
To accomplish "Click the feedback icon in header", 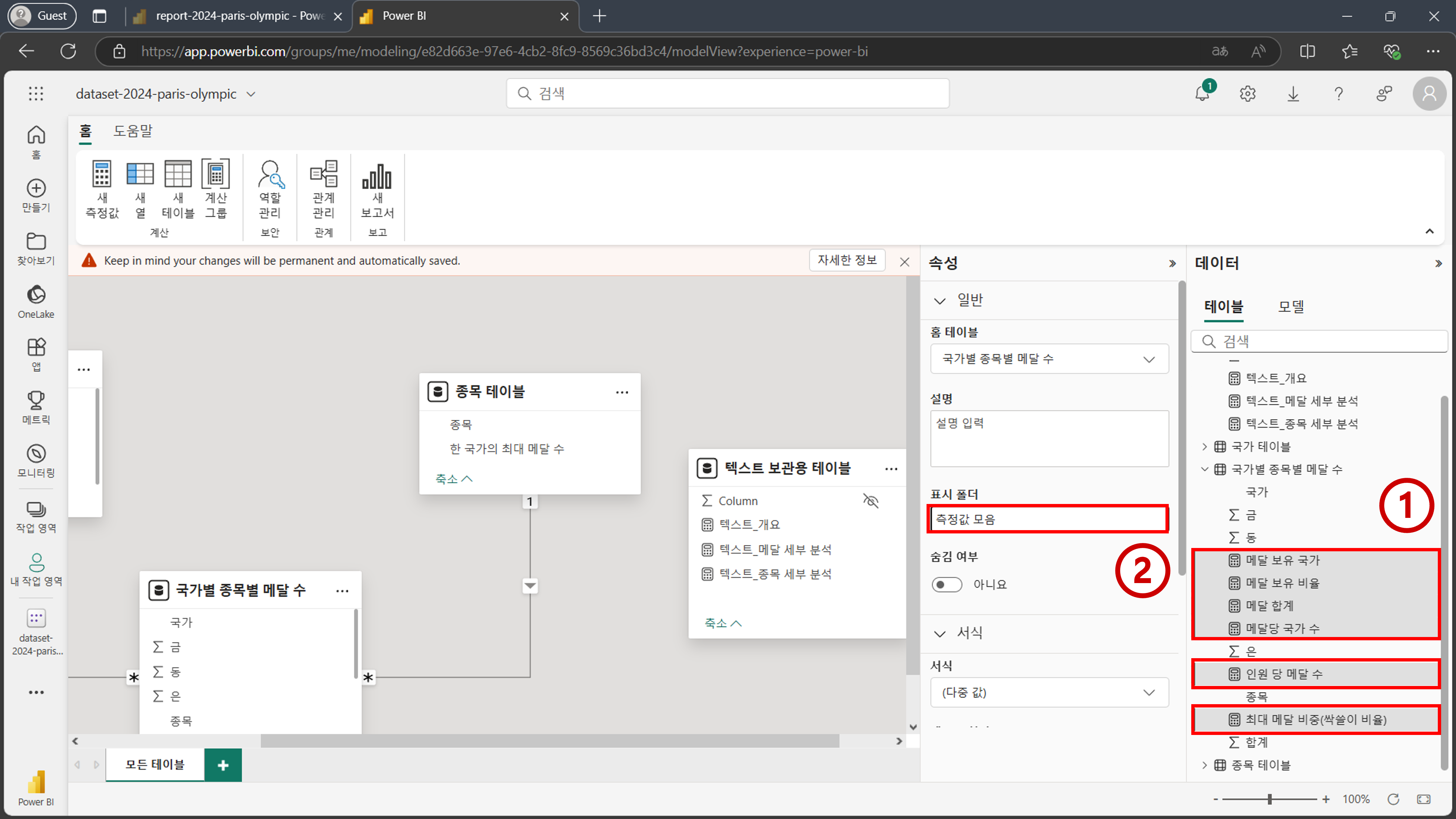I will click(1384, 94).
